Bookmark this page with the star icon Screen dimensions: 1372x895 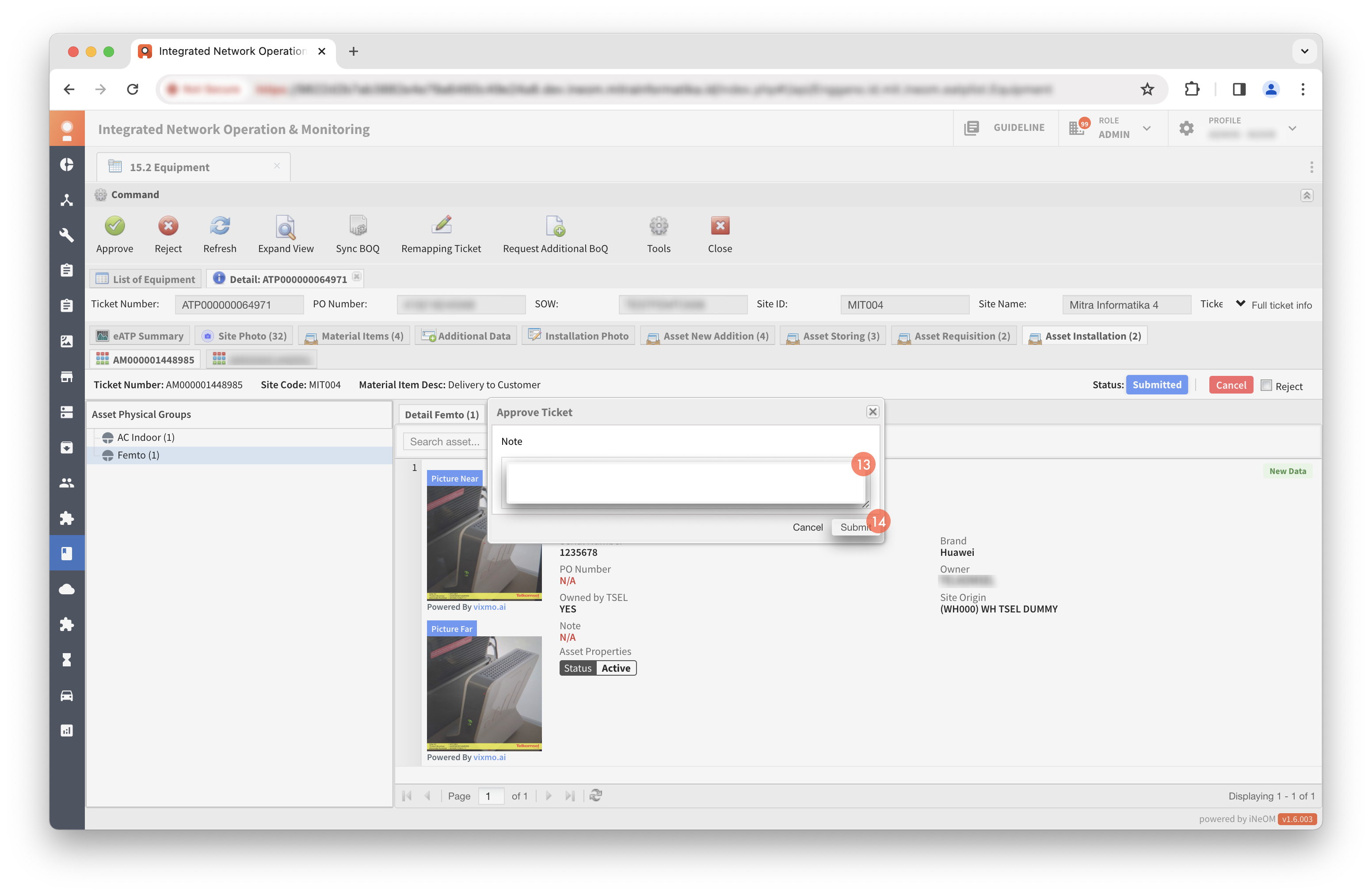(x=1147, y=89)
